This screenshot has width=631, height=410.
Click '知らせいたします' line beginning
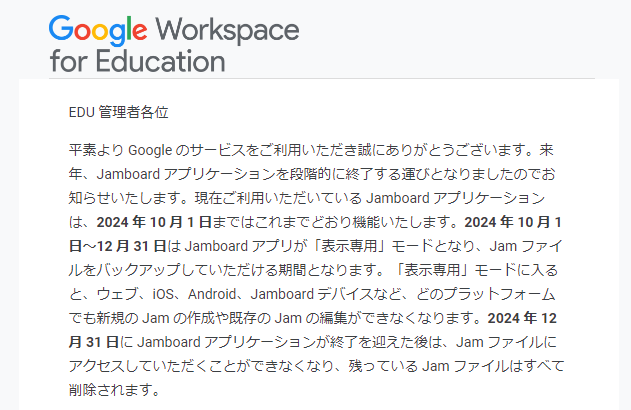tap(124, 198)
